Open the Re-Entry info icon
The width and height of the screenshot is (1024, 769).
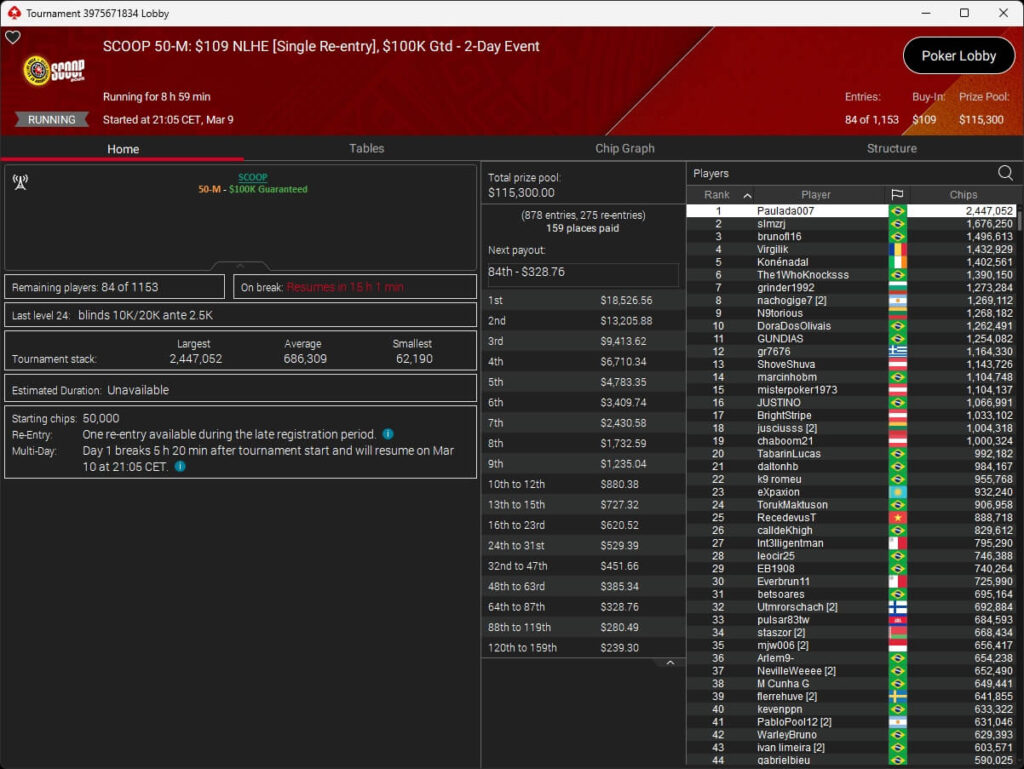(388, 435)
